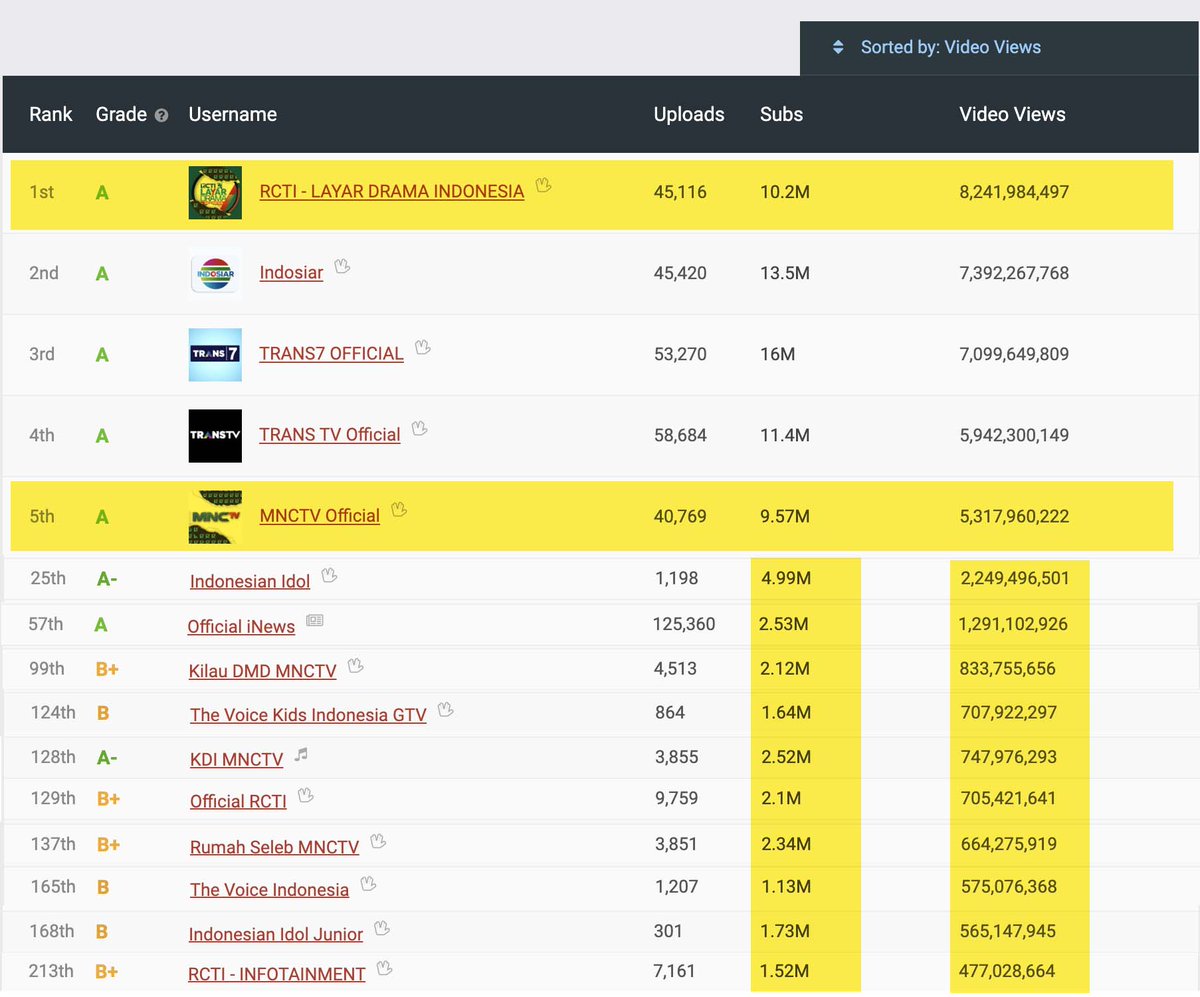Click the Rank column header
1200x997 pixels.
point(51,114)
